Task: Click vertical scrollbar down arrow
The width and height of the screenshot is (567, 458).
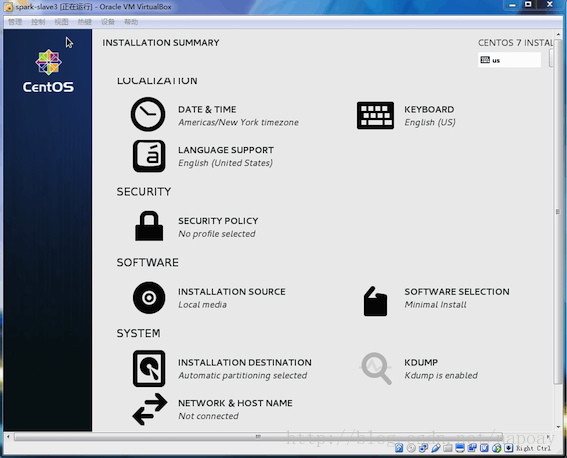Action: coord(558,427)
